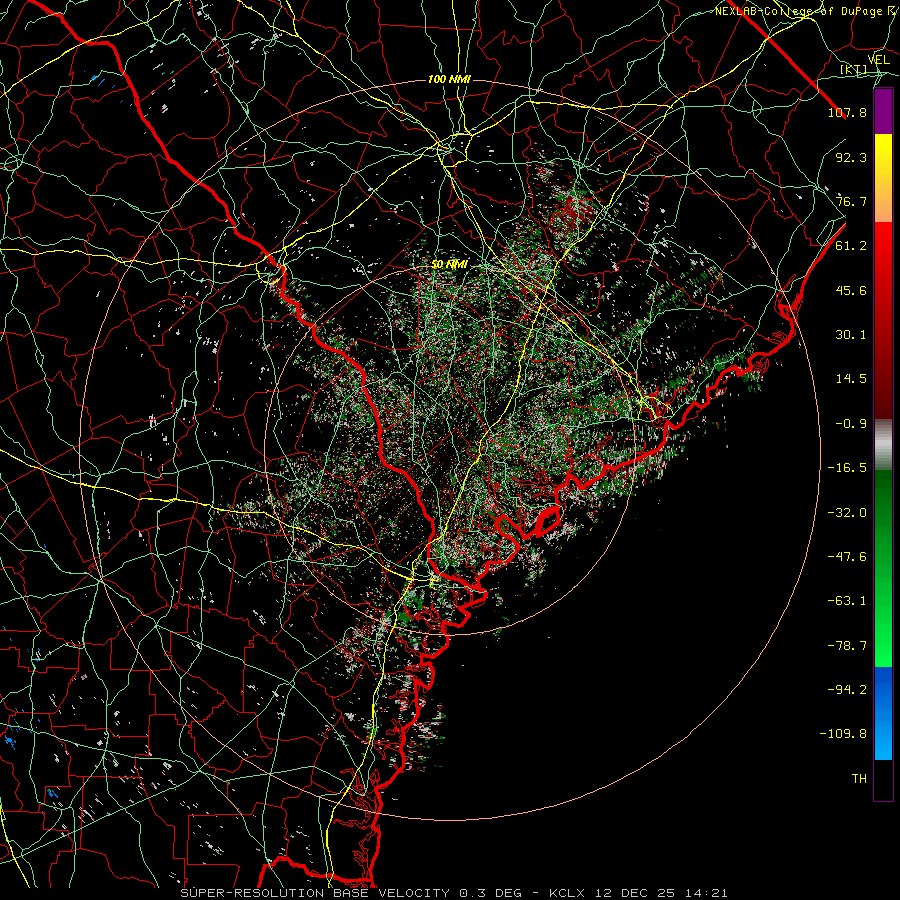Click the 30.1 velocity scale value
The image size is (900, 900).
pos(851,335)
